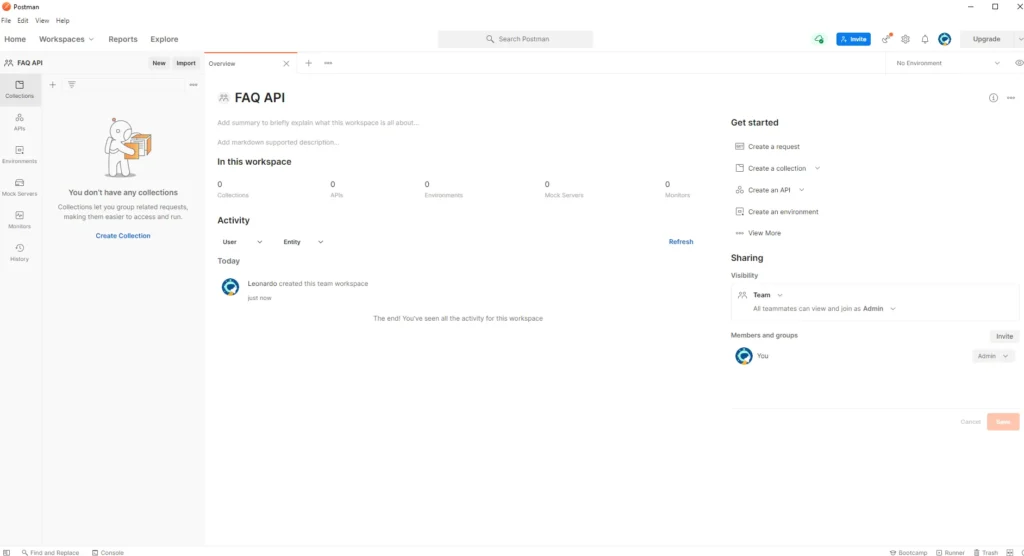This screenshot has width=1024, height=556.
Task: Open the Environments sidebar panel
Action: coord(20,155)
